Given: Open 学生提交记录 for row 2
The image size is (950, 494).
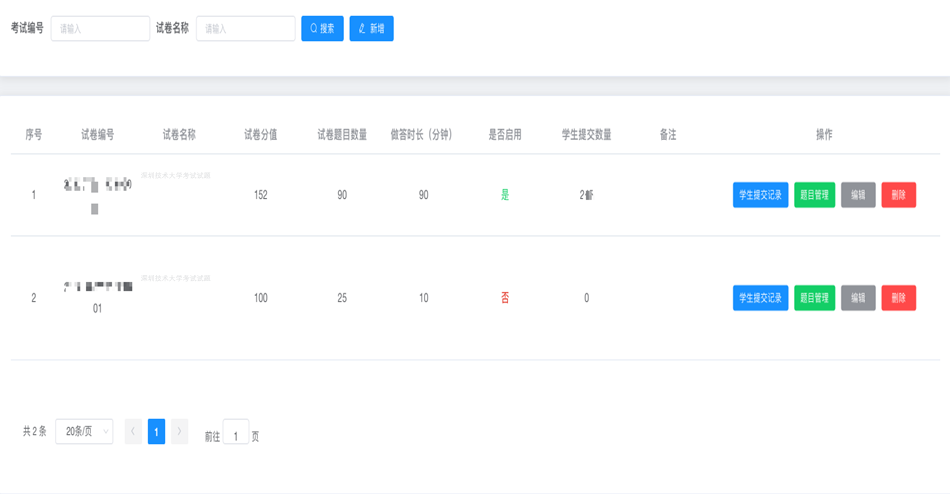Looking at the screenshot, I should coord(760,298).
